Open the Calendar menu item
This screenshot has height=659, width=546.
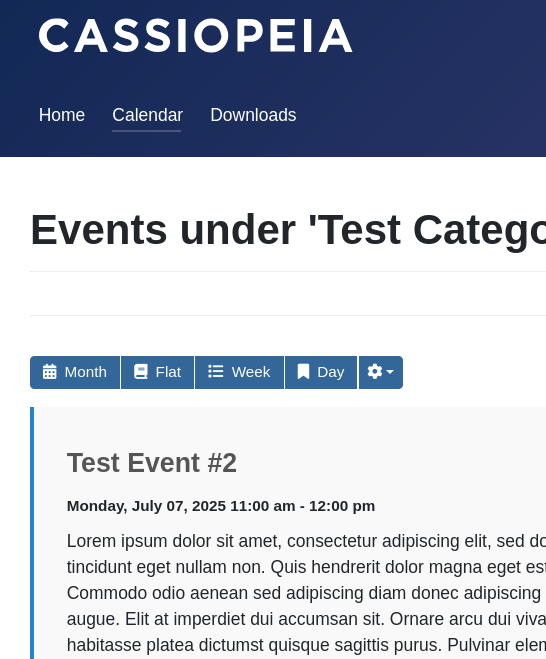pyautogui.click(x=148, y=115)
